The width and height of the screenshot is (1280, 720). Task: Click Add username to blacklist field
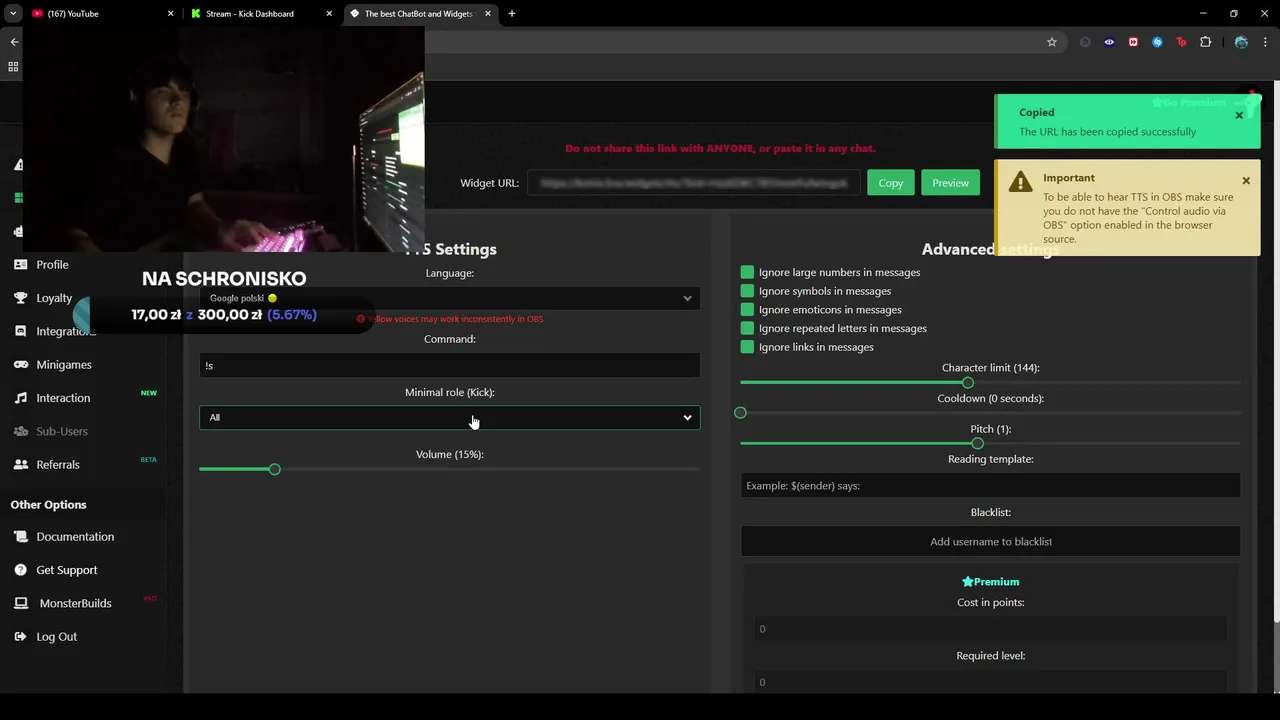coord(990,541)
